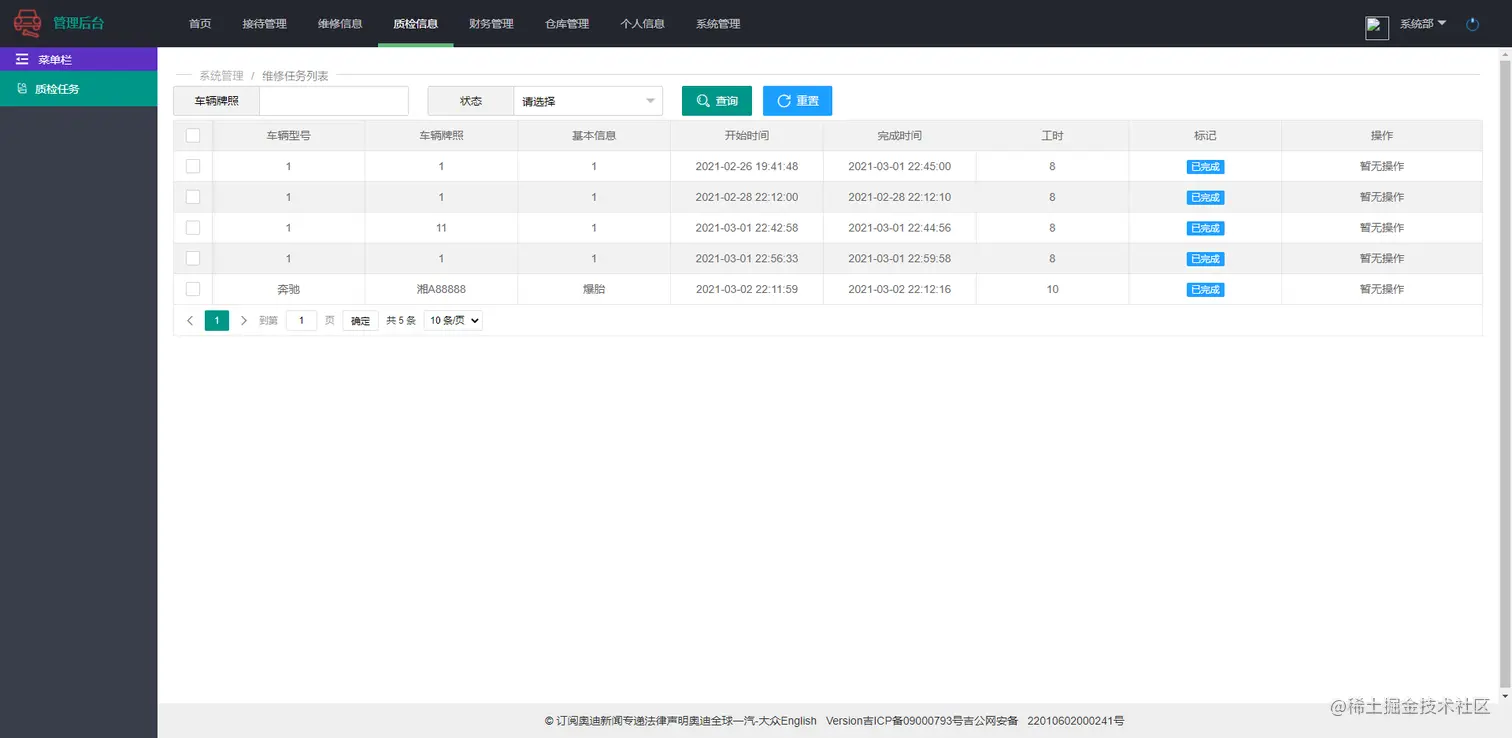Open the 首页 nav tab
1512x738 pixels.
coord(200,24)
